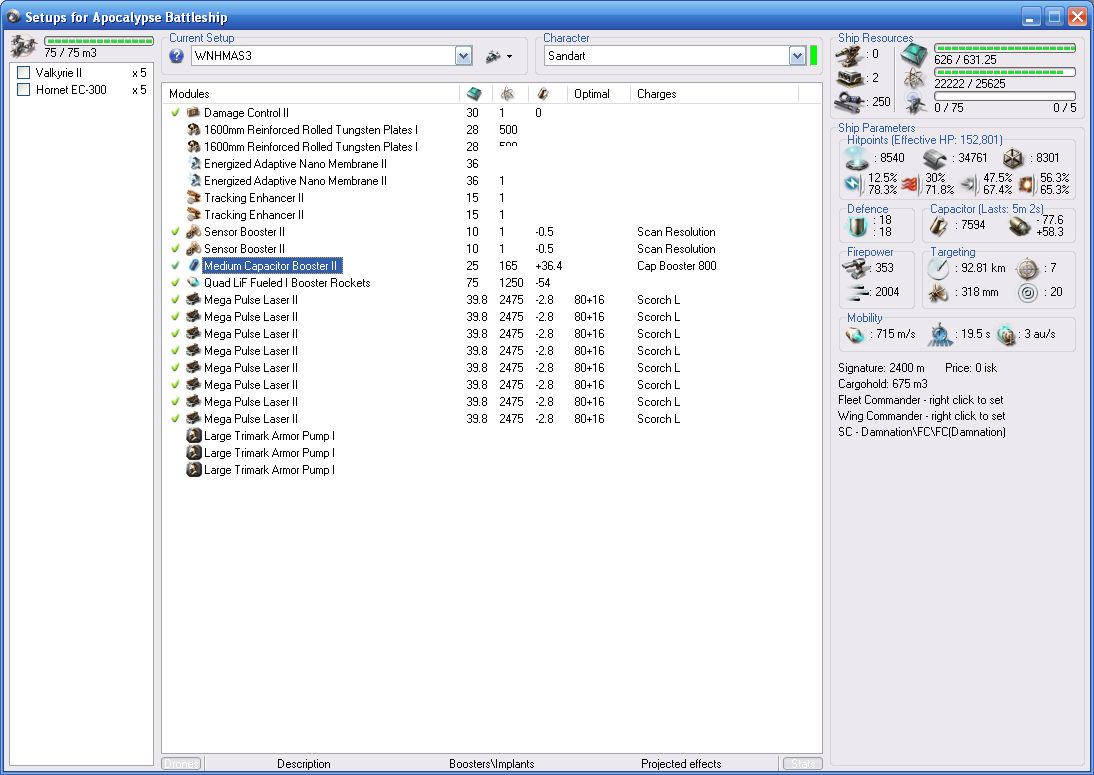Click the first Mega Pulse Laser II icon

tap(194, 299)
